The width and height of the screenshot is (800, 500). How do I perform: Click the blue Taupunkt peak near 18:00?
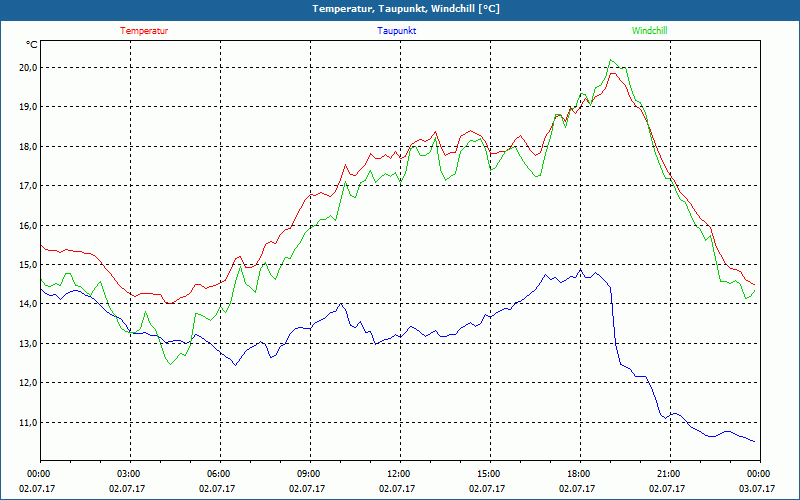[580, 269]
